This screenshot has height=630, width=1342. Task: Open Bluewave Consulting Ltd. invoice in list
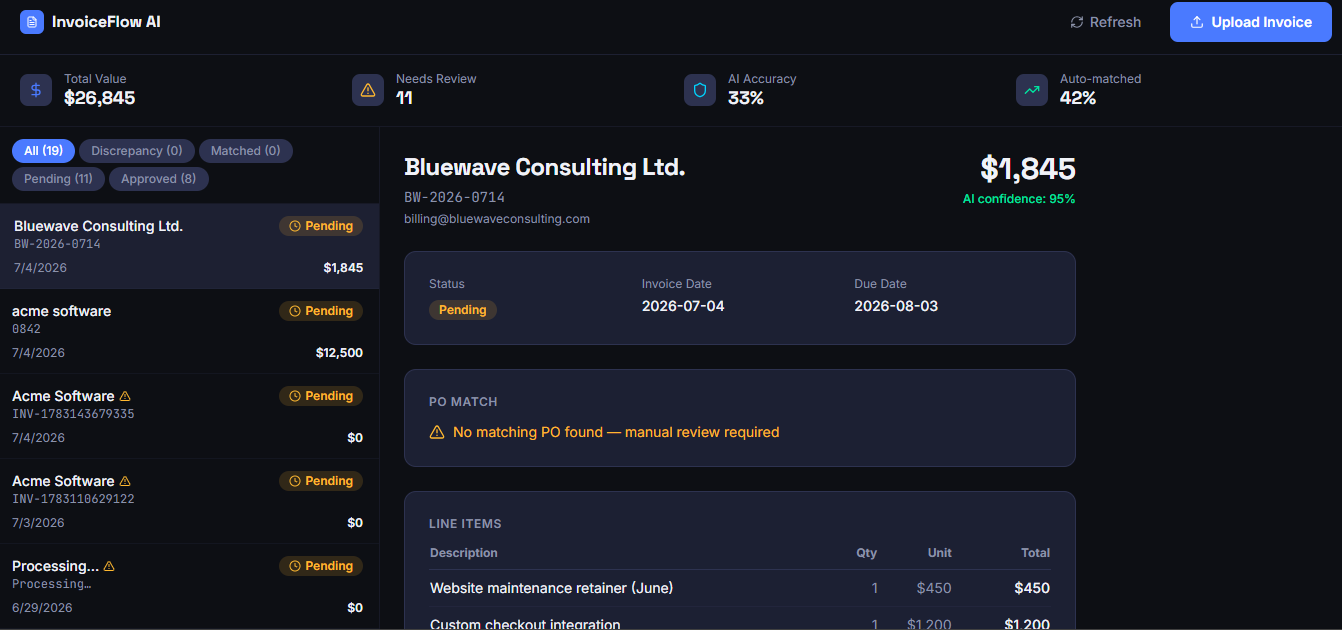click(189, 247)
